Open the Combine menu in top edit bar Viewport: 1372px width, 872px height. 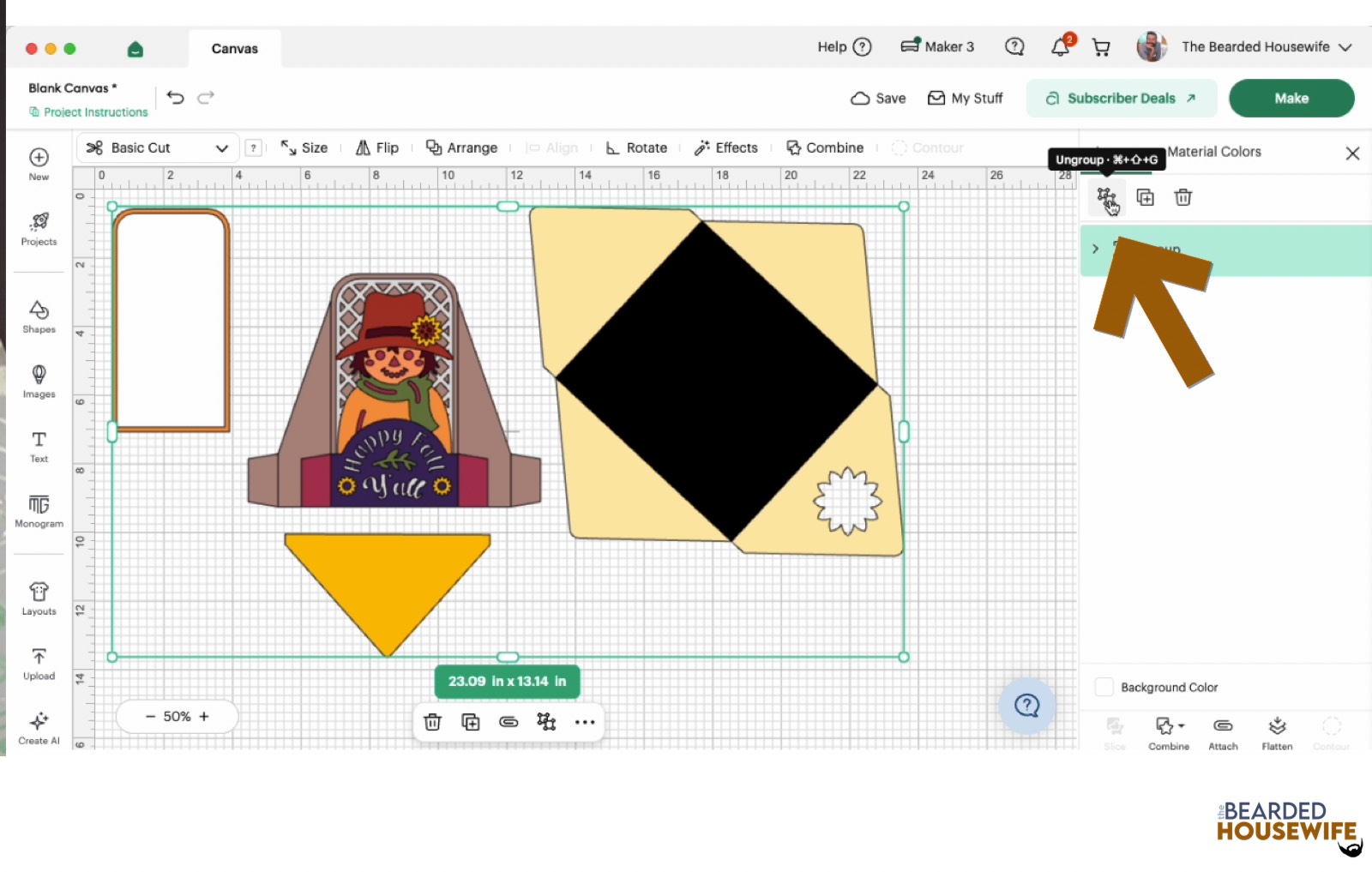(825, 147)
